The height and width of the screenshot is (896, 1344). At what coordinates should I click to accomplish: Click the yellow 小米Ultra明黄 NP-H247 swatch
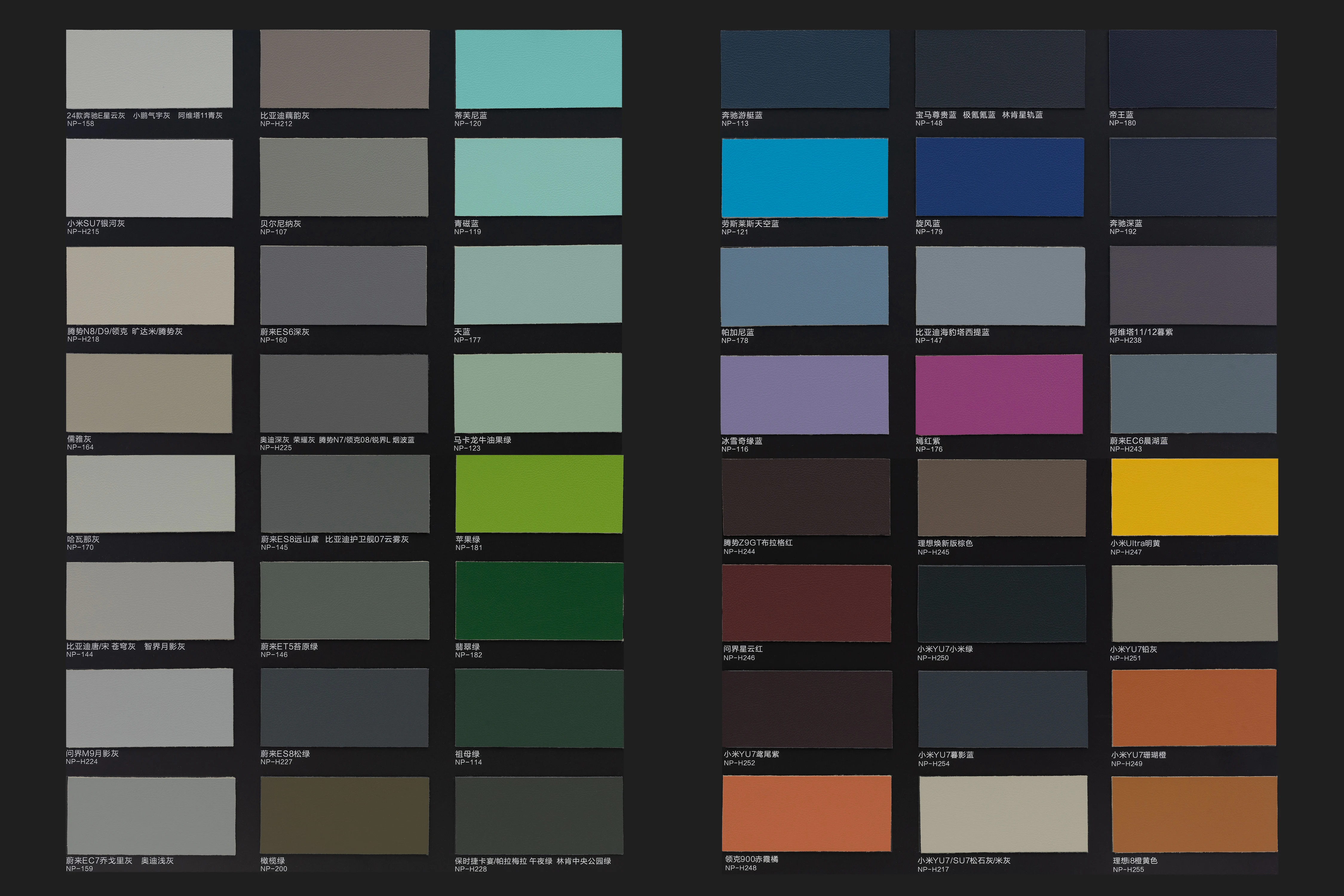pyautogui.click(x=1194, y=497)
